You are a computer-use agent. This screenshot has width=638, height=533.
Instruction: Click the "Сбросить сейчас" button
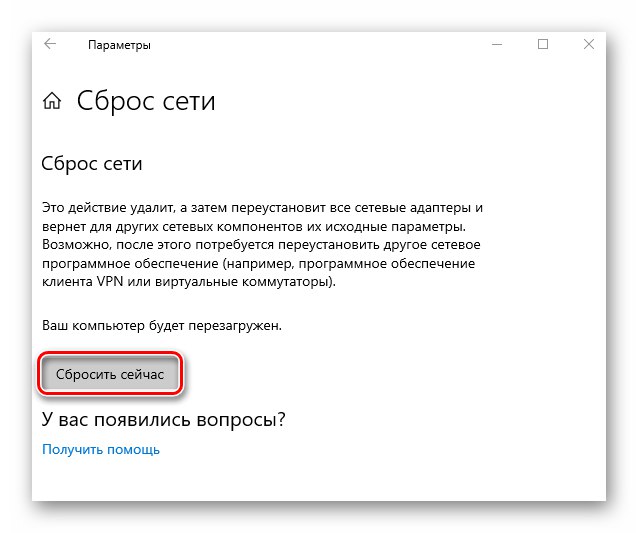tap(110, 374)
